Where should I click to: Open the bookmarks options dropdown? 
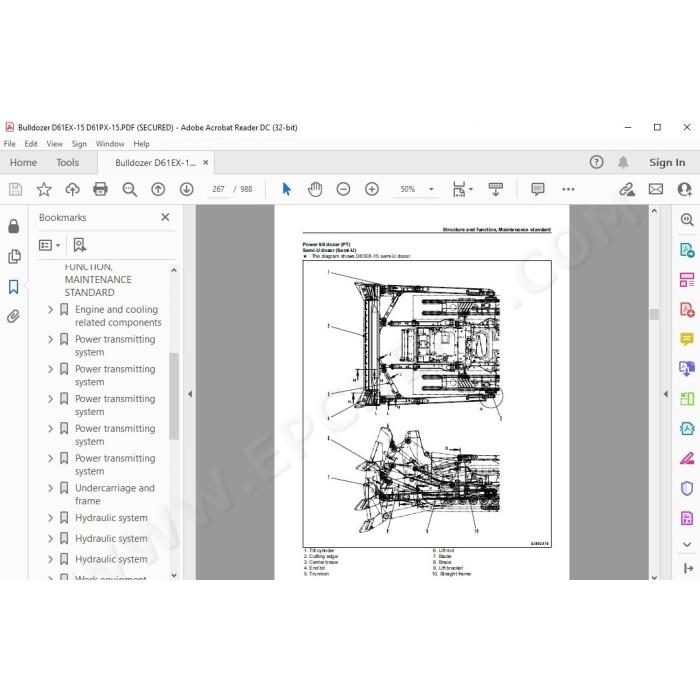50,245
